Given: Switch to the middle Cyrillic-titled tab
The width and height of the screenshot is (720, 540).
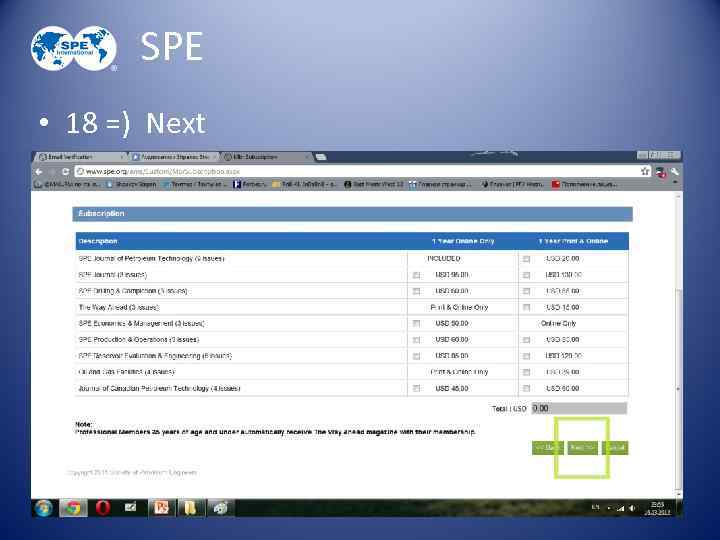Looking at the screenshot, I should (x=174, y=157).
